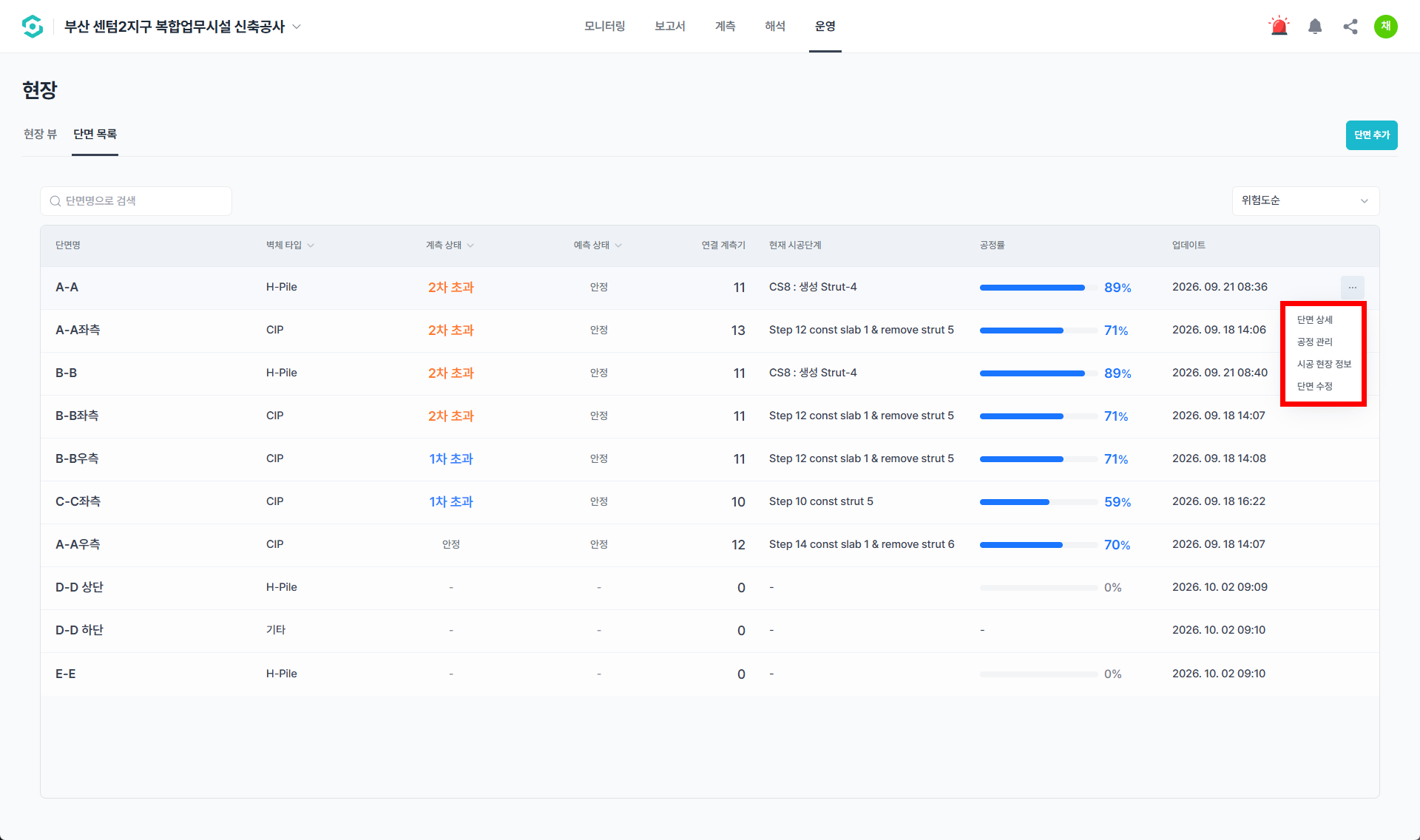Image resolution: width=1420 pixels, height=840 pixels.
Task: Click the 단면 추가 button
Action: point(1371,135)
